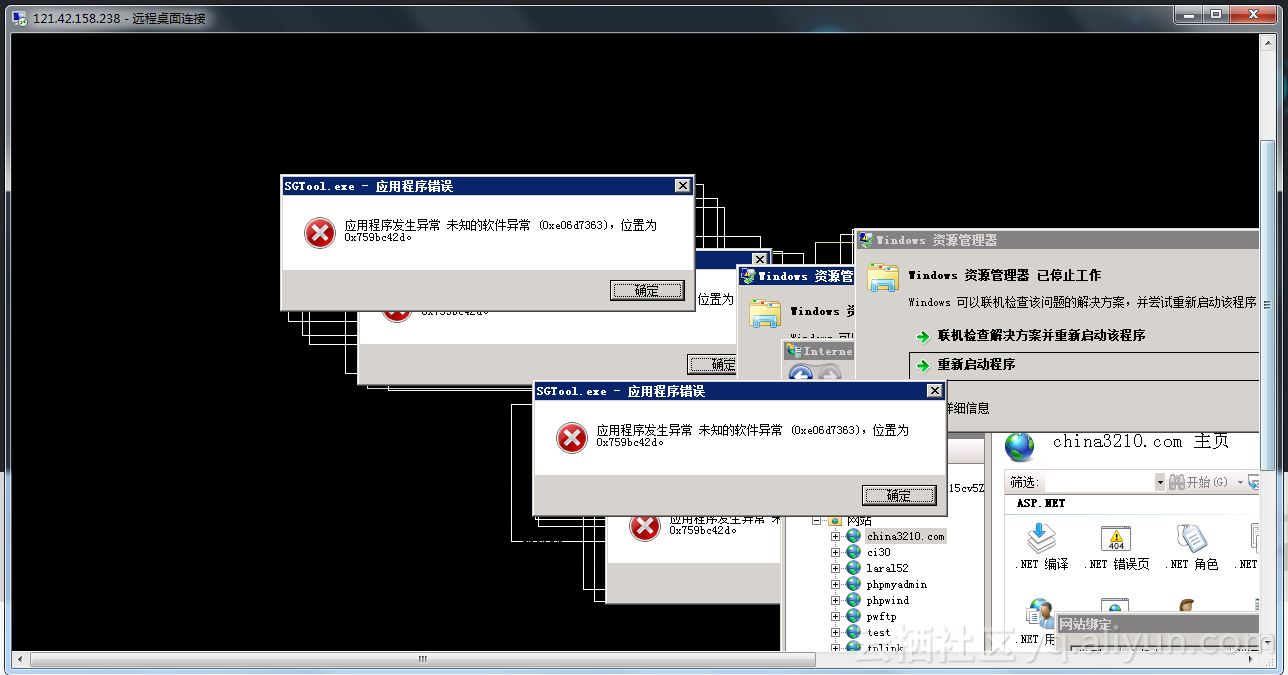The width and height of the screenshot is (1288, 675).
Task: Collapse the 网站 tree node
Action: (x=817, y=520)
